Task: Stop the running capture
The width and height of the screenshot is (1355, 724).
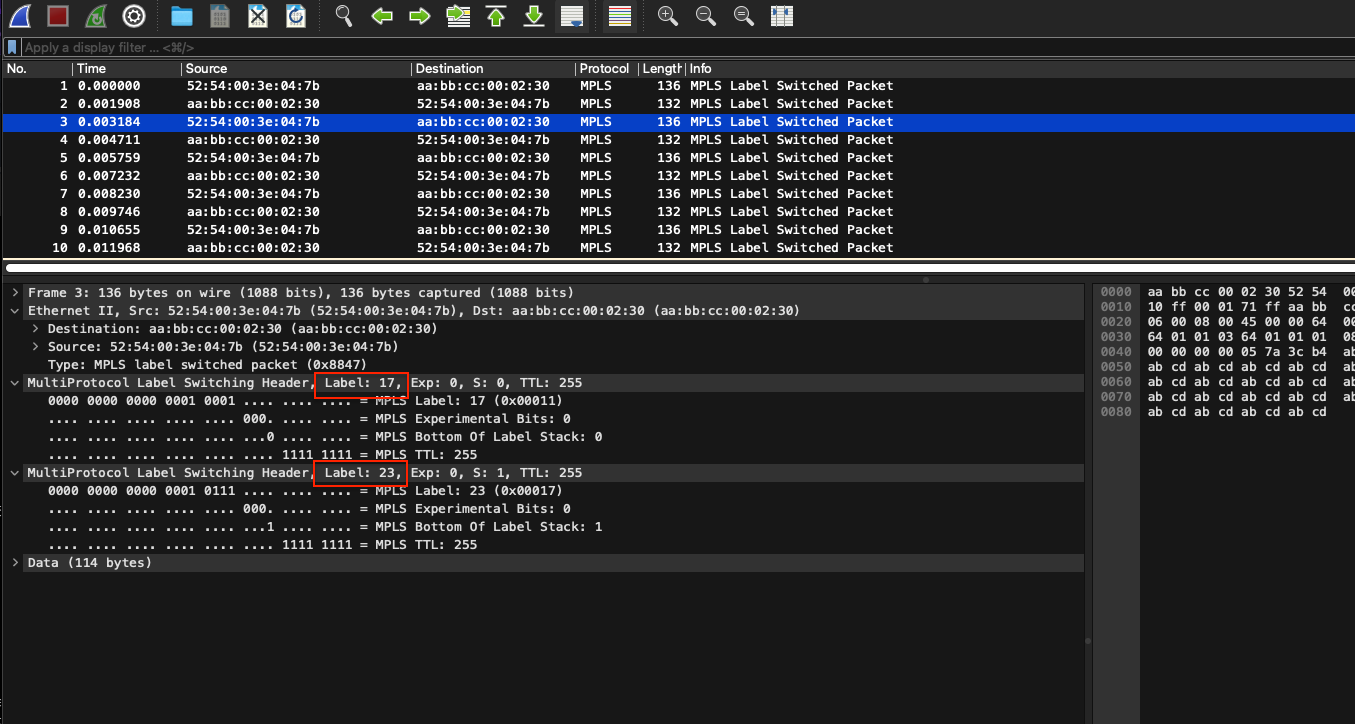Action: point(58,16)
